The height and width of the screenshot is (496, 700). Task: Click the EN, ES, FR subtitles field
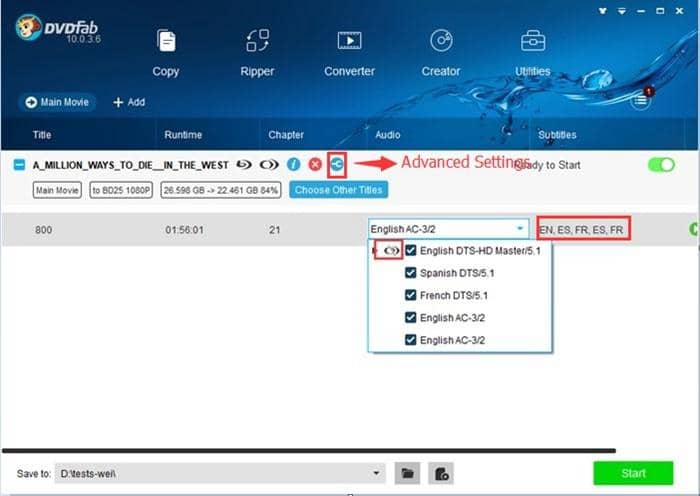(583, 229)
